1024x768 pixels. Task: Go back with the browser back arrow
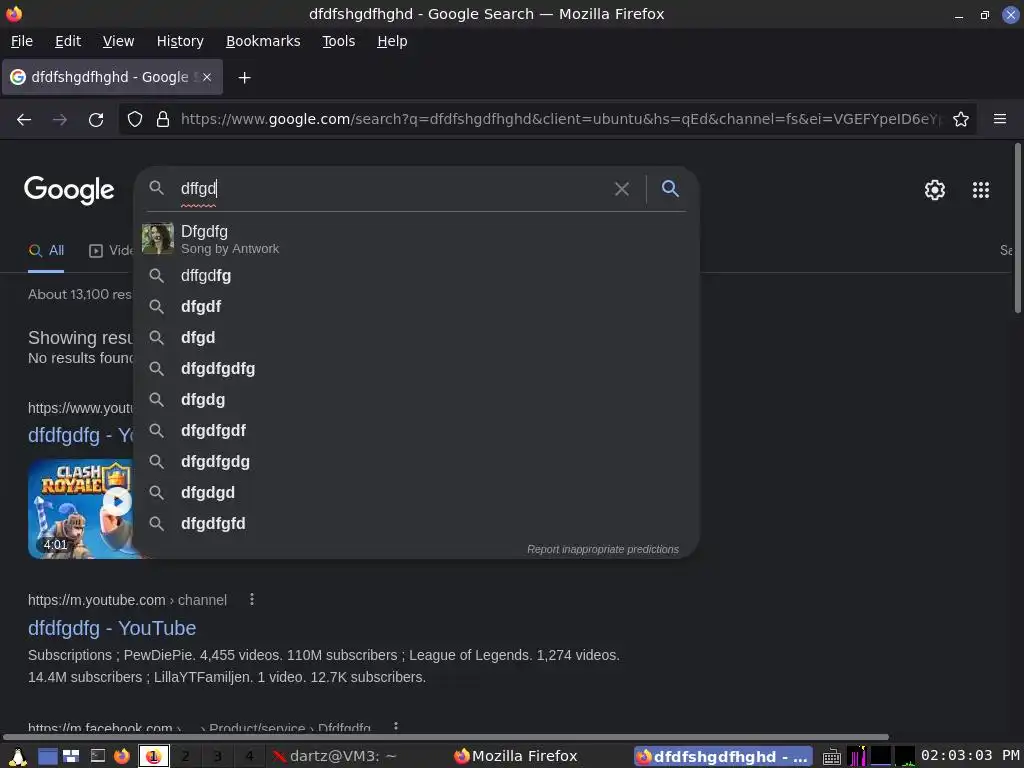(x=24, y=120)
